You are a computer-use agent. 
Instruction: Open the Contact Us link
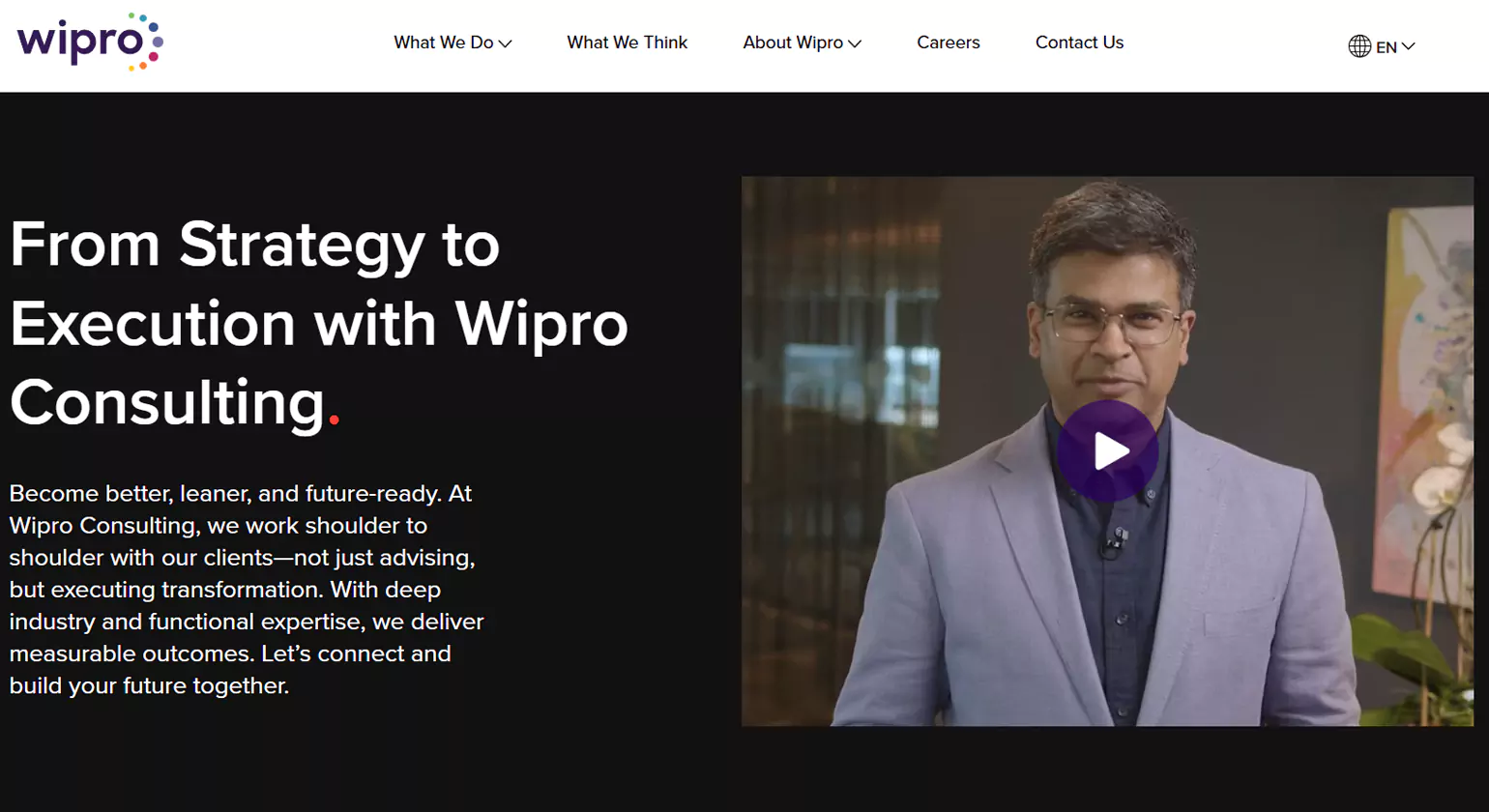pyautogui.click(x=1079, y=43)
